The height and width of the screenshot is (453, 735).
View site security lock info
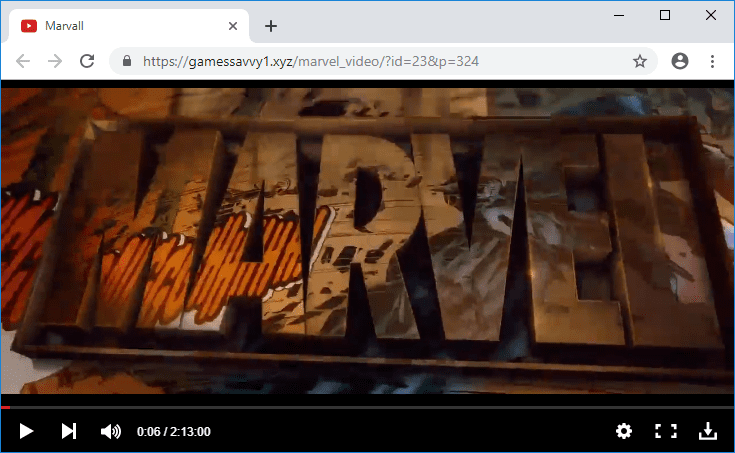pyautogui.click(x=127, y=61)
